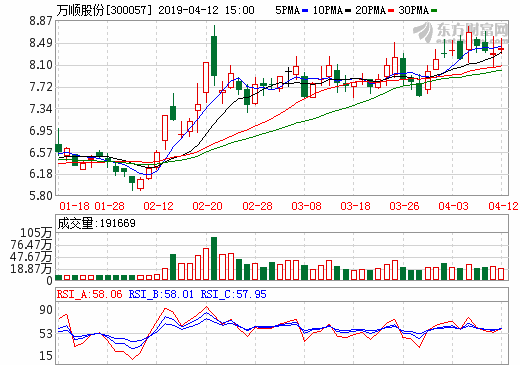Click the 7.72 price axis label
520x365 pixels.
41,87
